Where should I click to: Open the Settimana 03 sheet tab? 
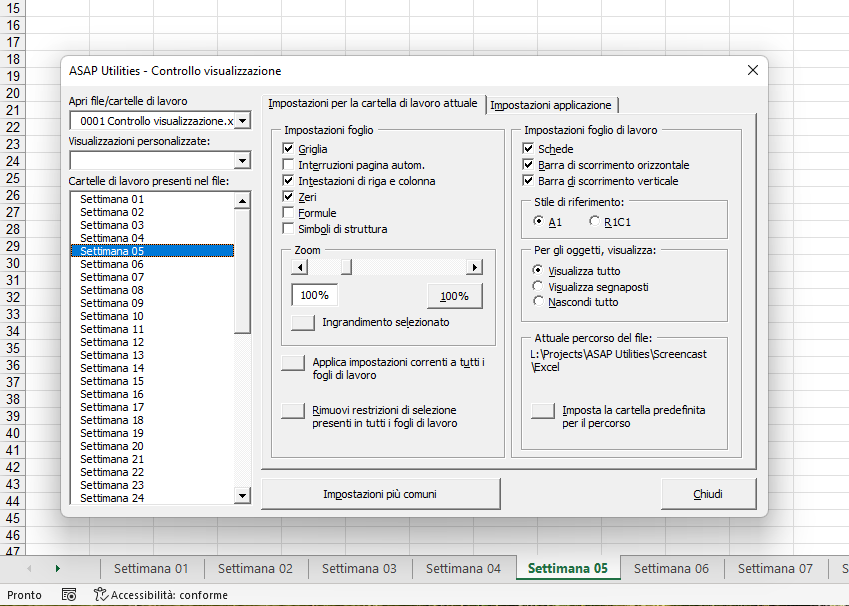coord(359,569)
